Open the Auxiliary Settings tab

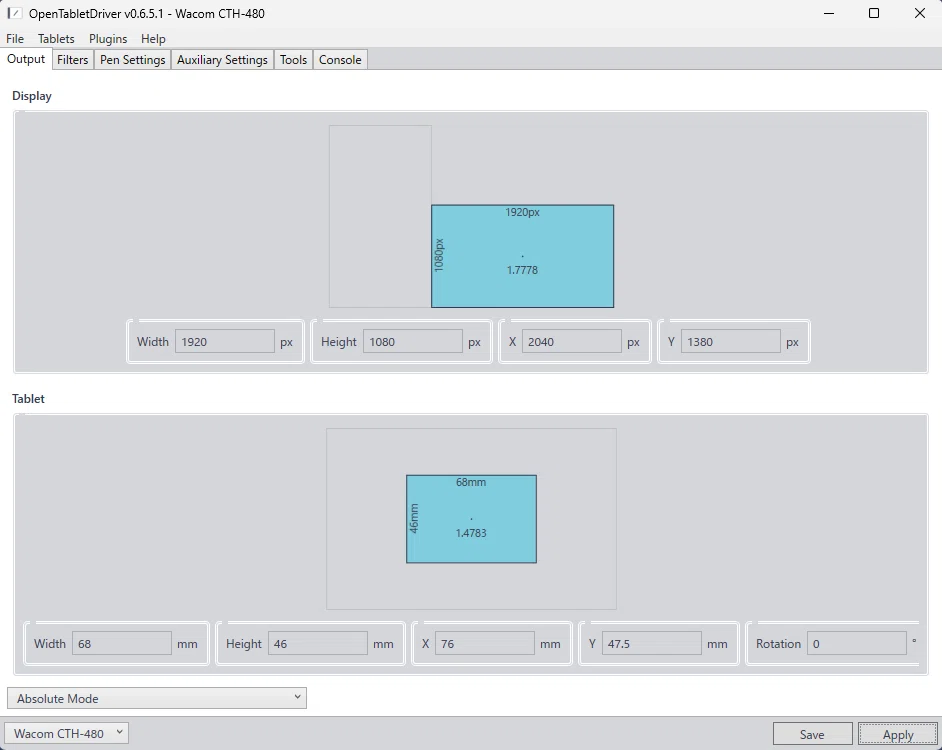click(222, 59)
